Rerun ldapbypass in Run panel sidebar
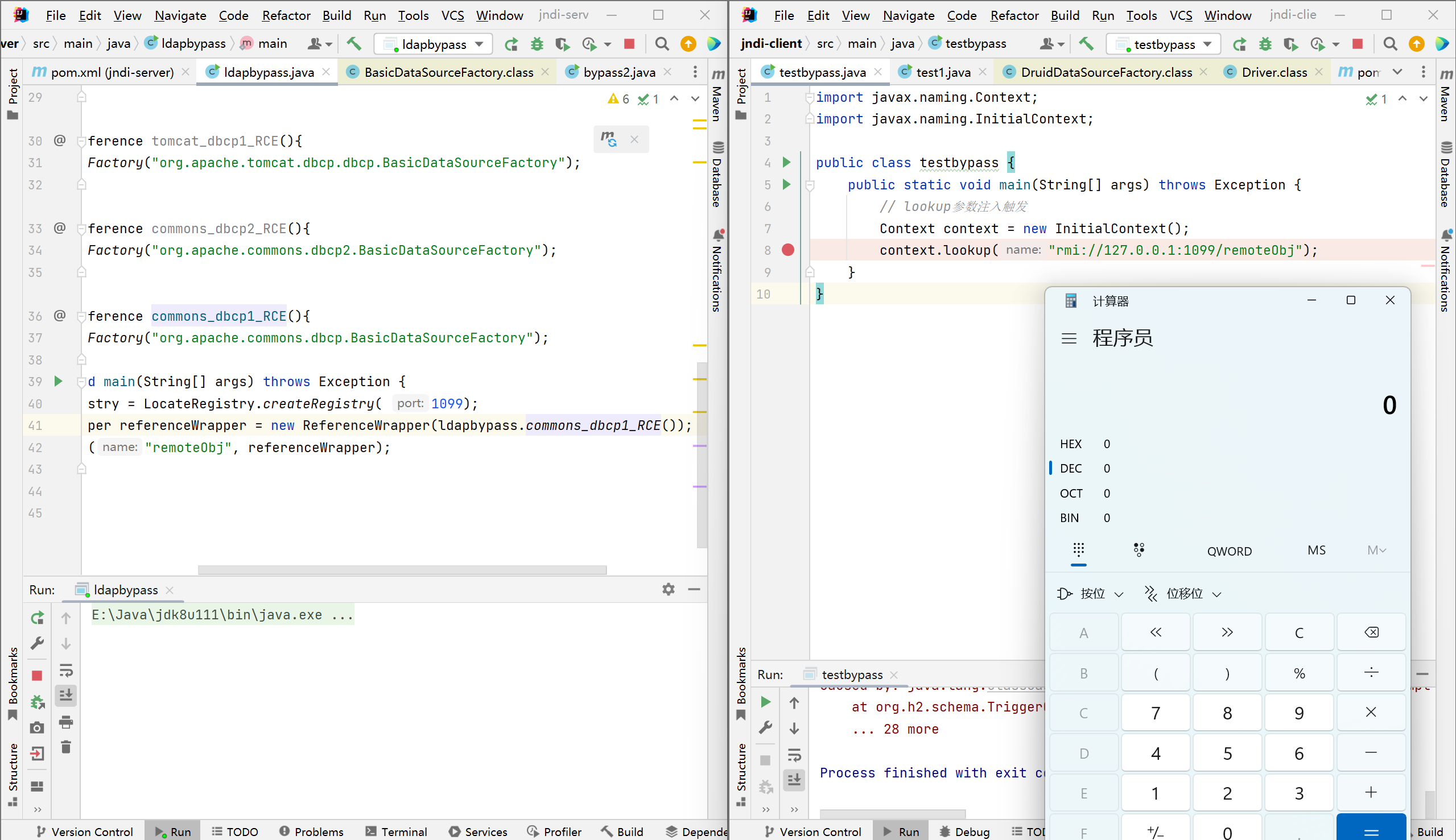1456x840 pixels. click(38, 618)
